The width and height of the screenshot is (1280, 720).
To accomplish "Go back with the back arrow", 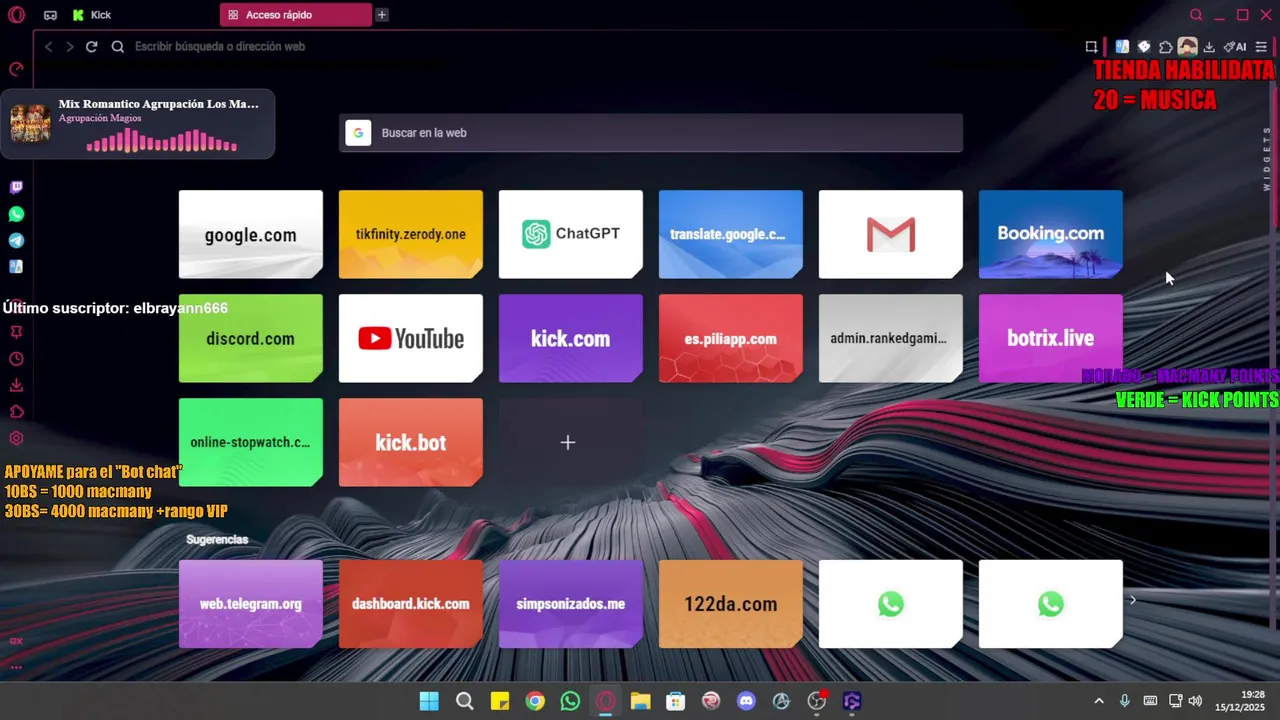I will pyautogui.click(x=48, y=46).
